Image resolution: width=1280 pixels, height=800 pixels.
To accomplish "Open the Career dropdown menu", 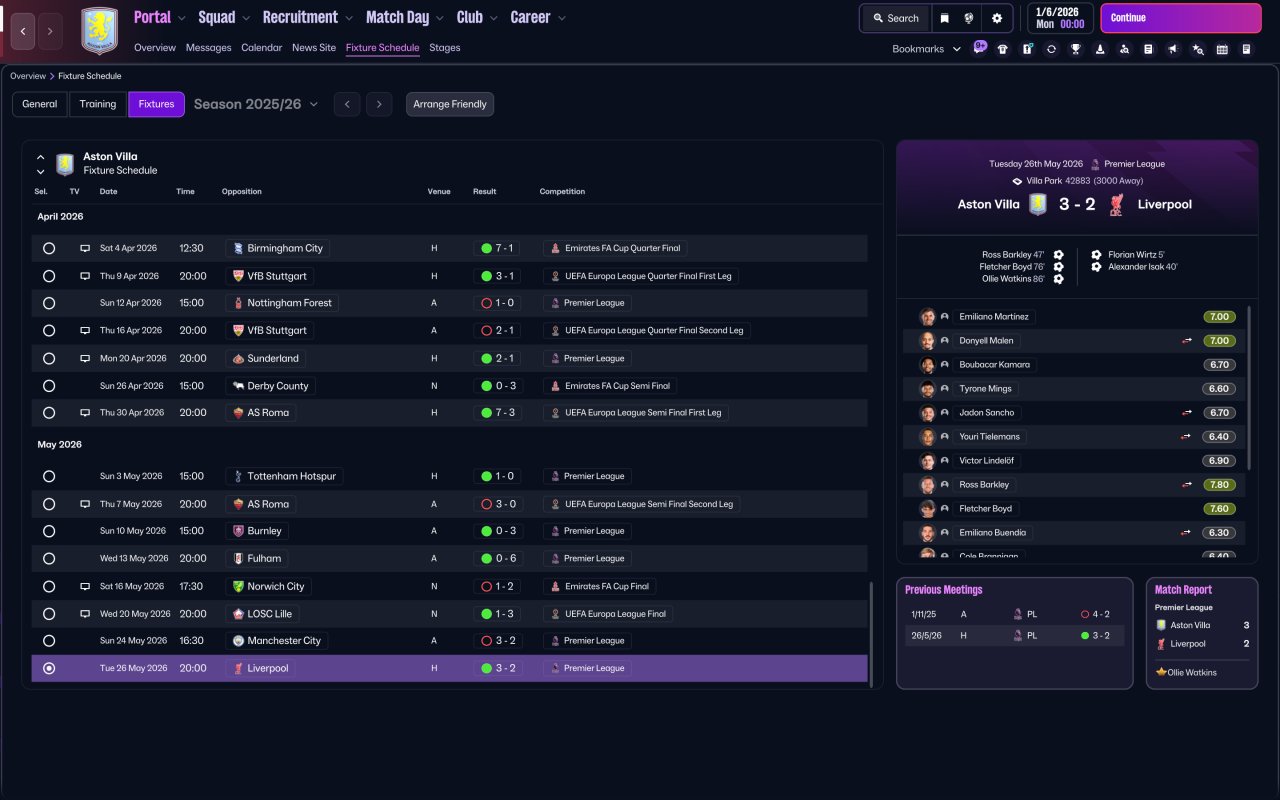I will tap(538, 17).
